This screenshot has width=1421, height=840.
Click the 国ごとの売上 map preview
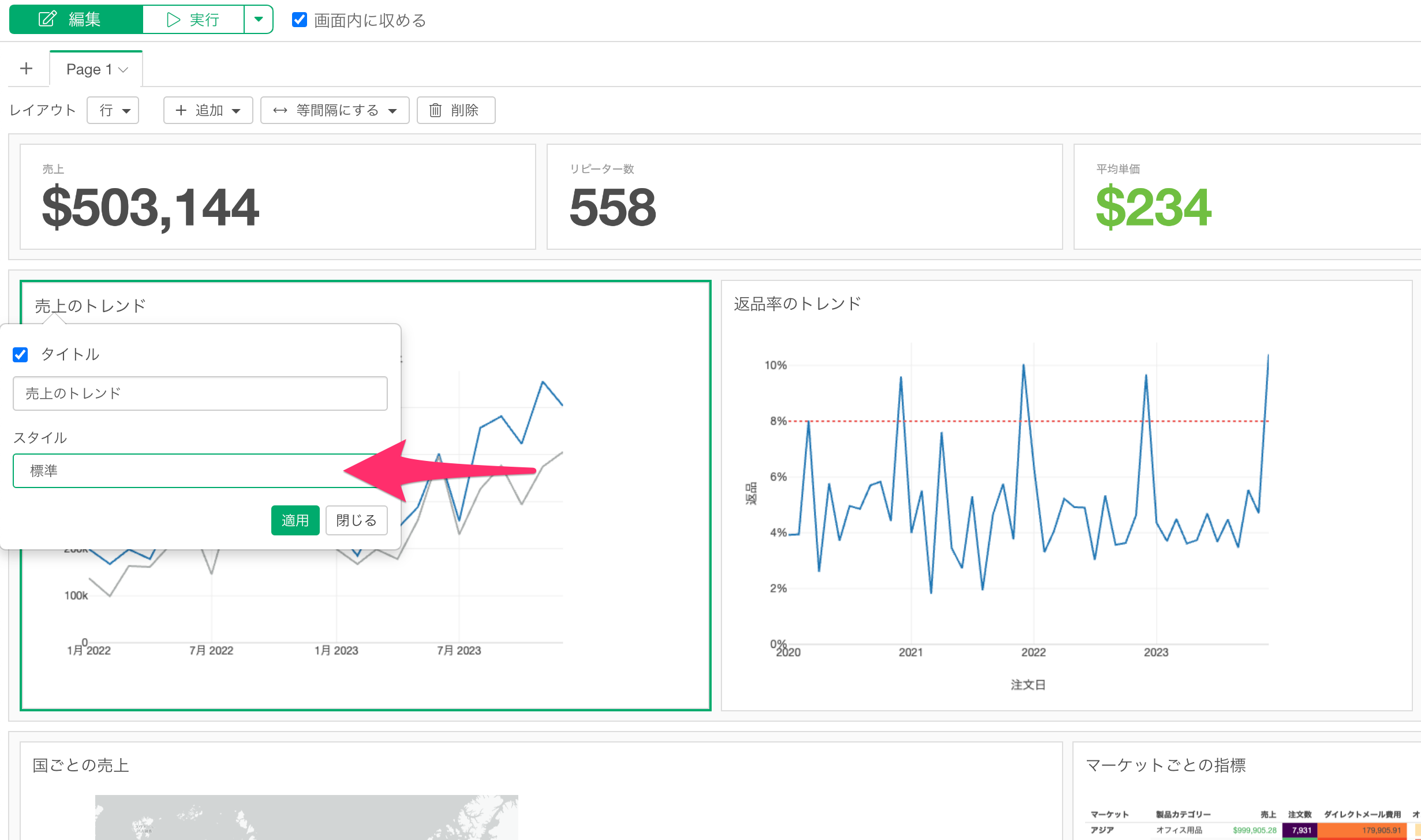click(306, 816)
